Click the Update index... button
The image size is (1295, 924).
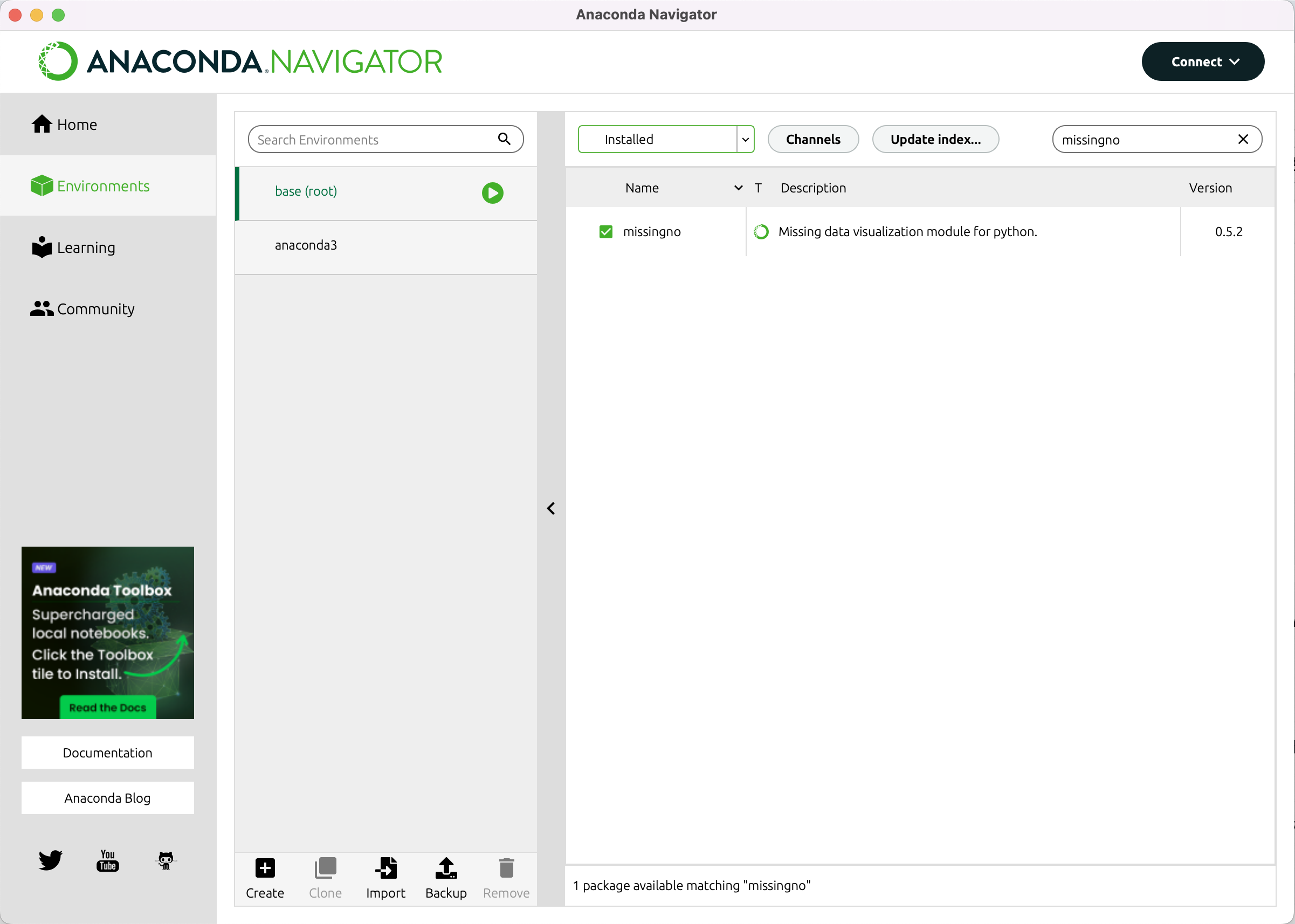click(x=935, y=140)
